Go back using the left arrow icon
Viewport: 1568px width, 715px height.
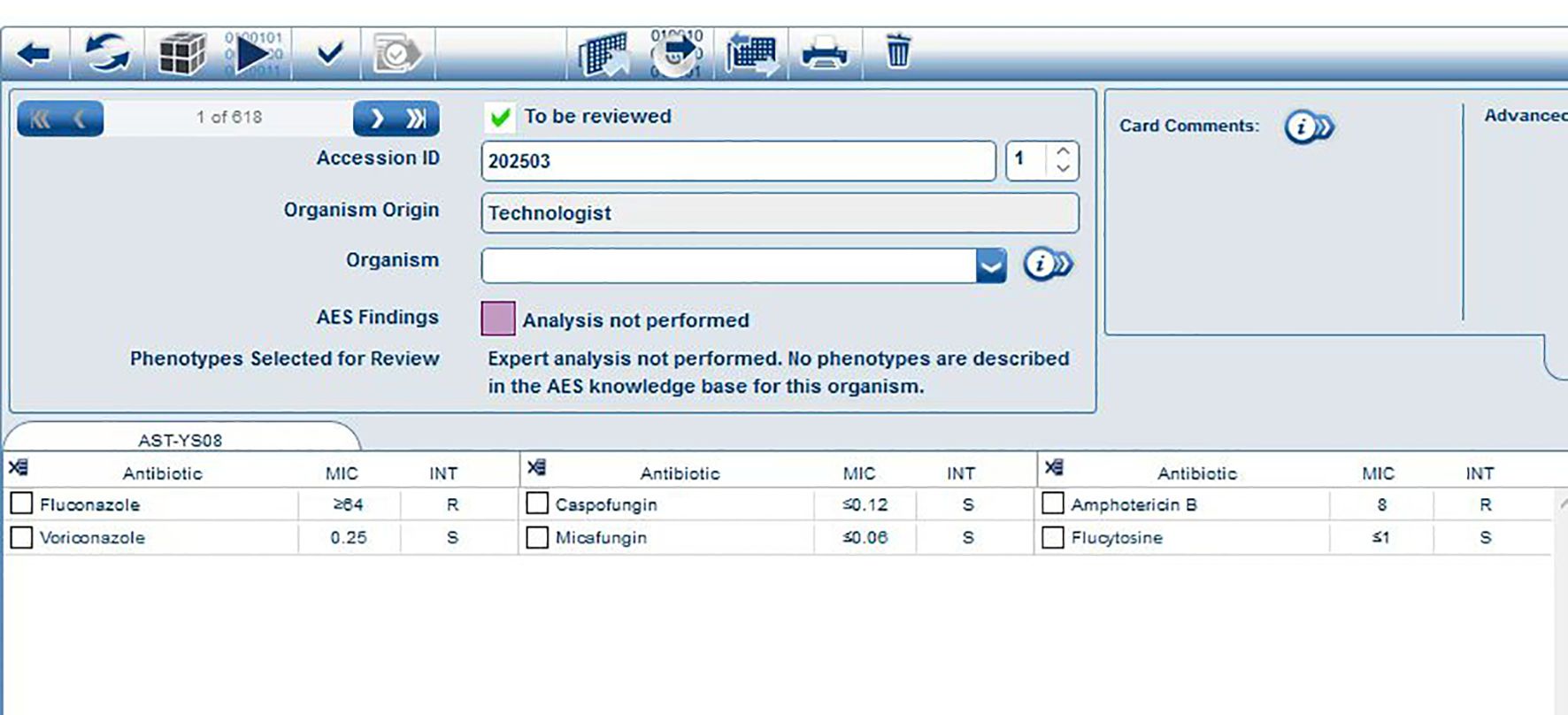(x=34, y=54)
